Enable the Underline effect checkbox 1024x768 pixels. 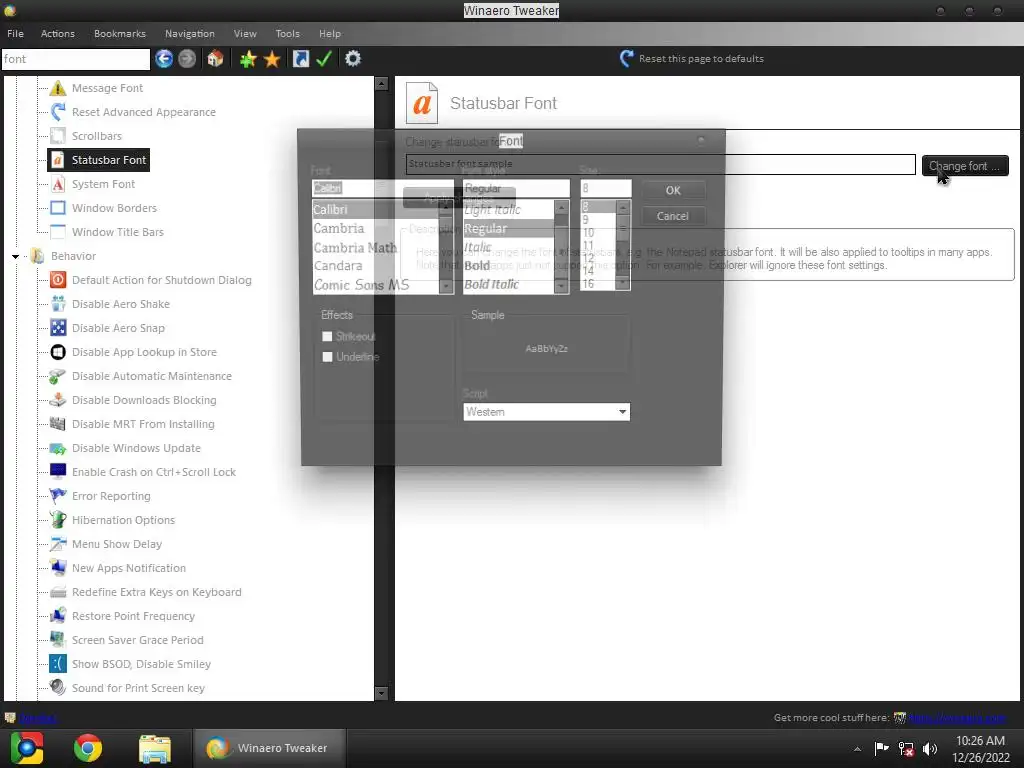(327, 357)
